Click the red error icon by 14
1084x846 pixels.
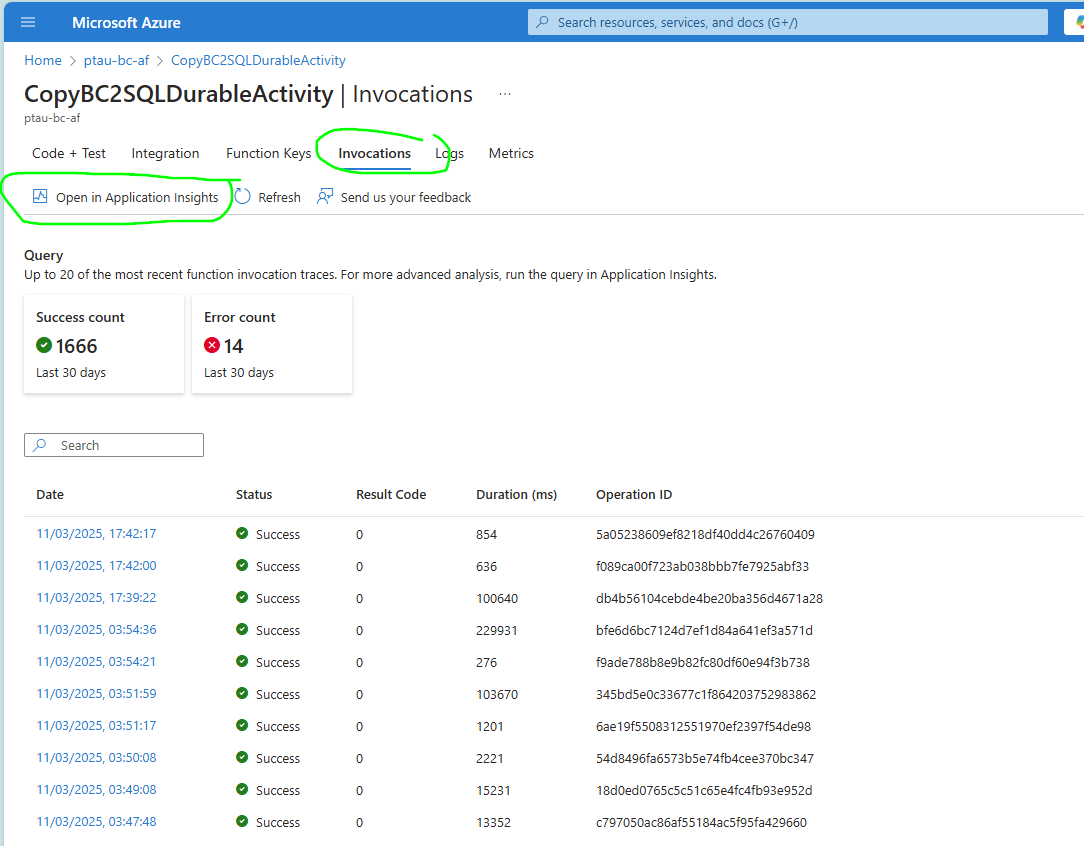212,345
